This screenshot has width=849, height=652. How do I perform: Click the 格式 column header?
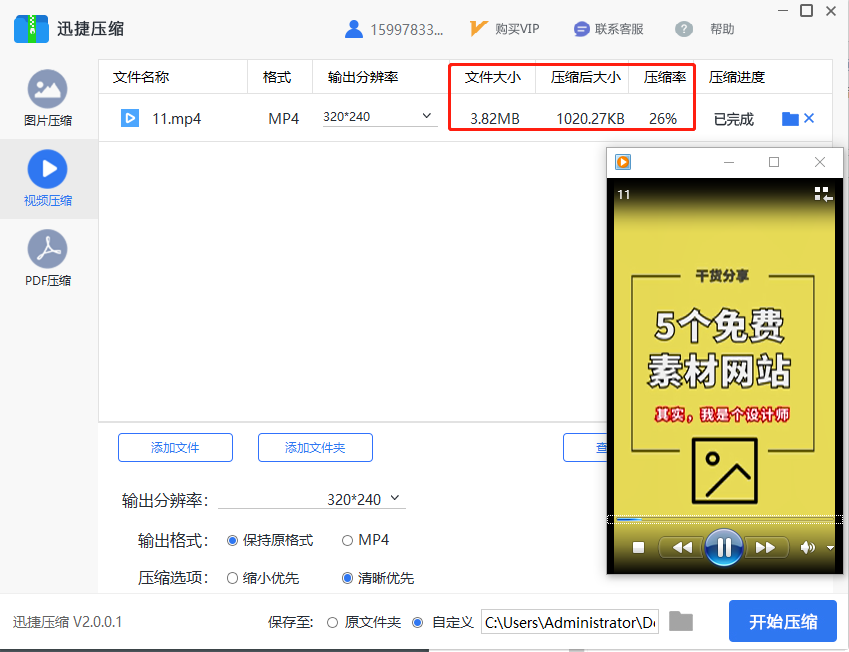277,77
